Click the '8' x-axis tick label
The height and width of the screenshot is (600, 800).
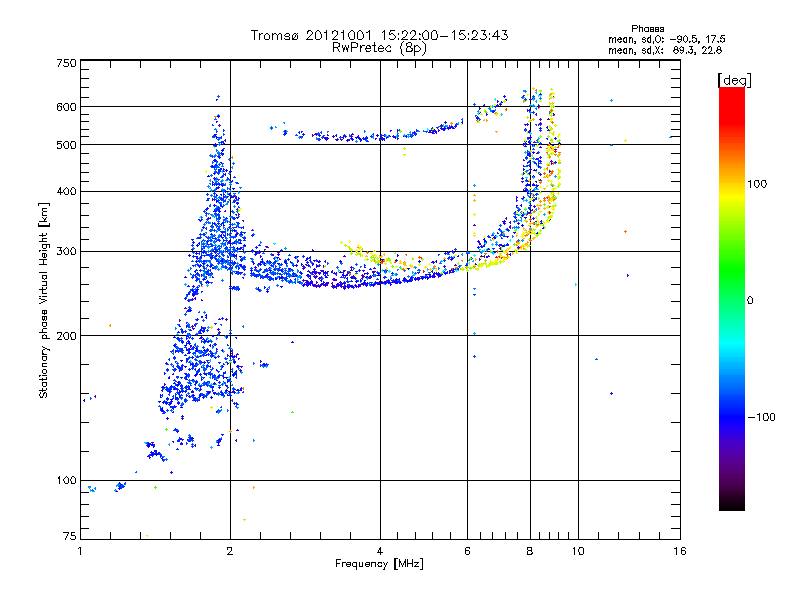(x=530, y=551)
